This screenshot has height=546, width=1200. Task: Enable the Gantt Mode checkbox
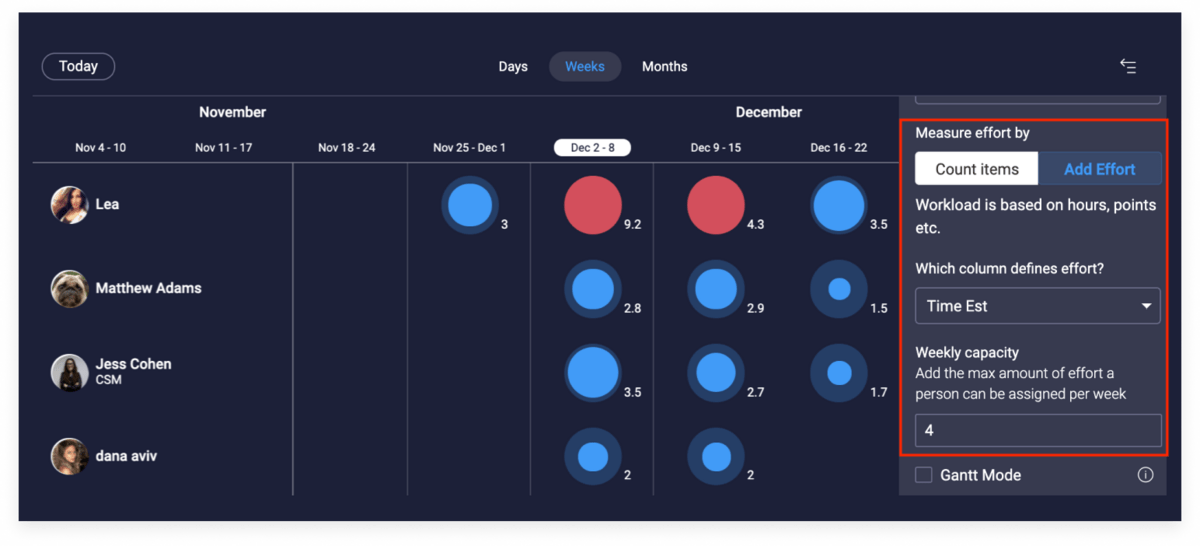924,475
